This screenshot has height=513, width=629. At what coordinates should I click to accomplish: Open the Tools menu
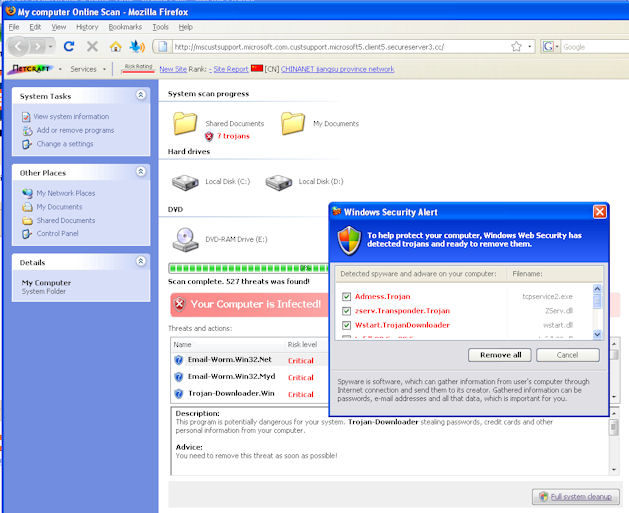pyautogui.click(x=160, y=27)
